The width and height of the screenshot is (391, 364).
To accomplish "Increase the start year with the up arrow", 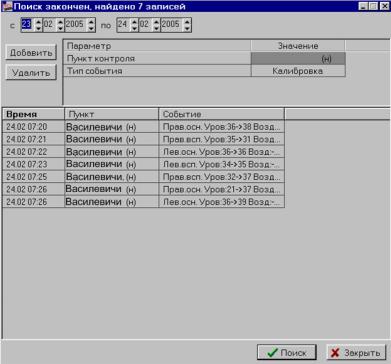I will 91,21.
